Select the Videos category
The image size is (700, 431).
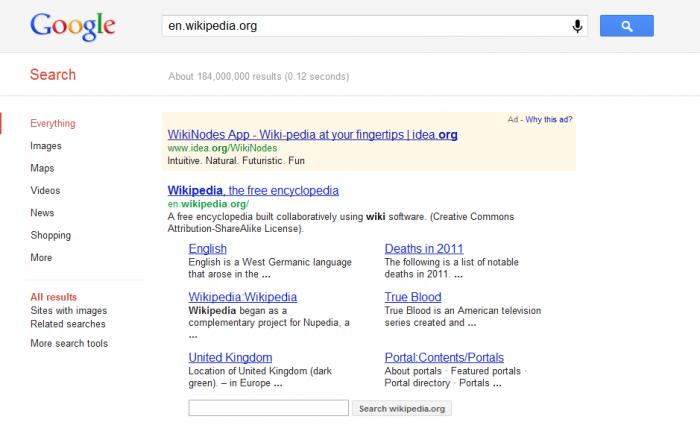[45, 191]
